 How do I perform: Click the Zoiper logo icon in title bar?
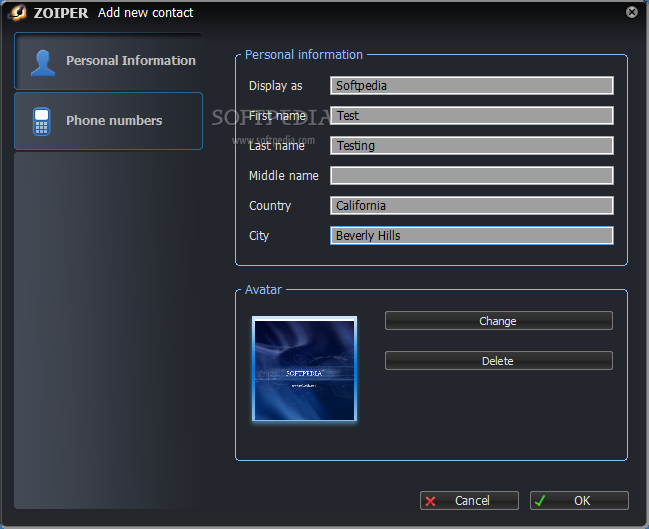click(x=18, y=12)
